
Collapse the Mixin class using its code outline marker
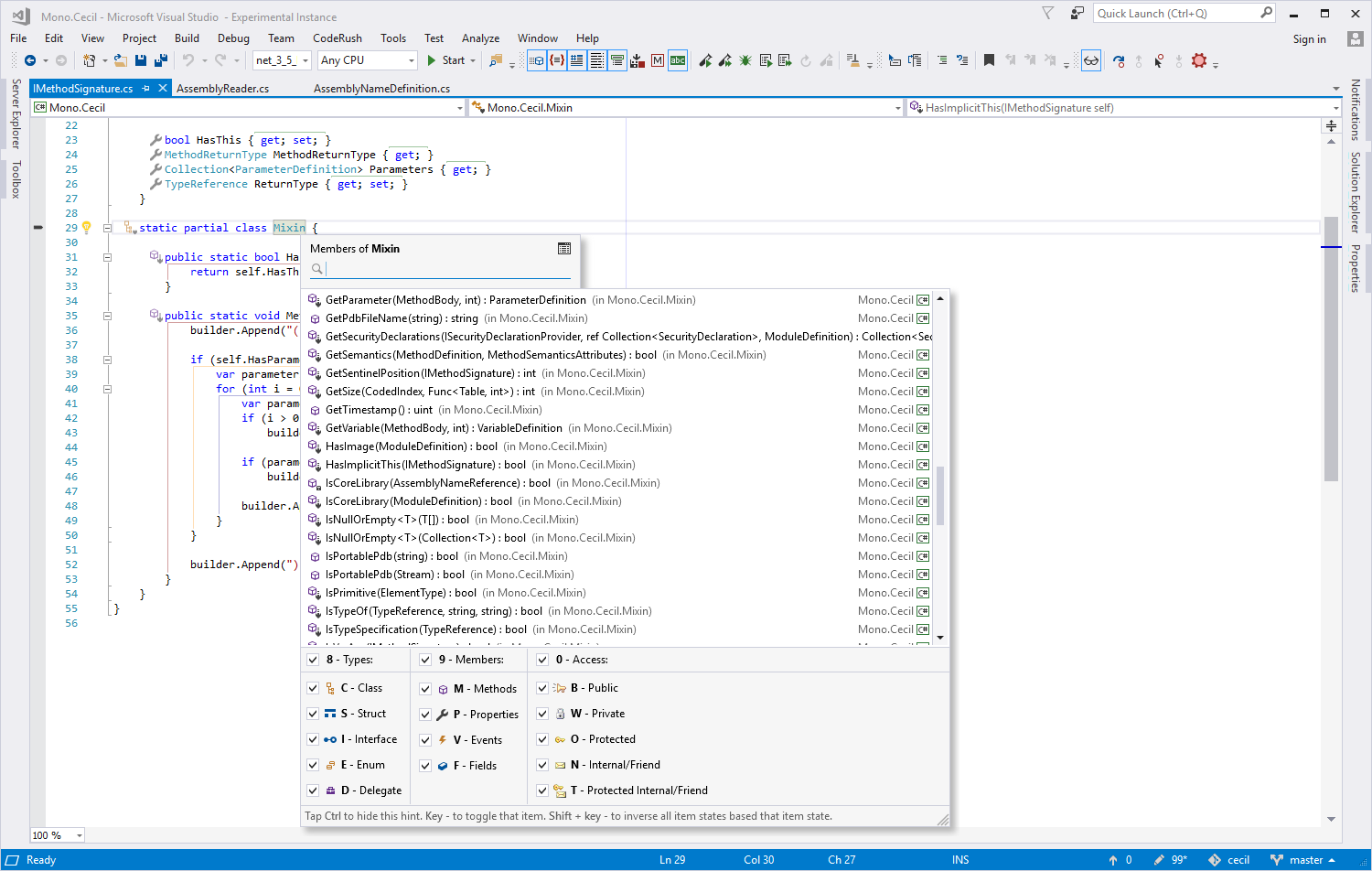[x=107, y=228]
